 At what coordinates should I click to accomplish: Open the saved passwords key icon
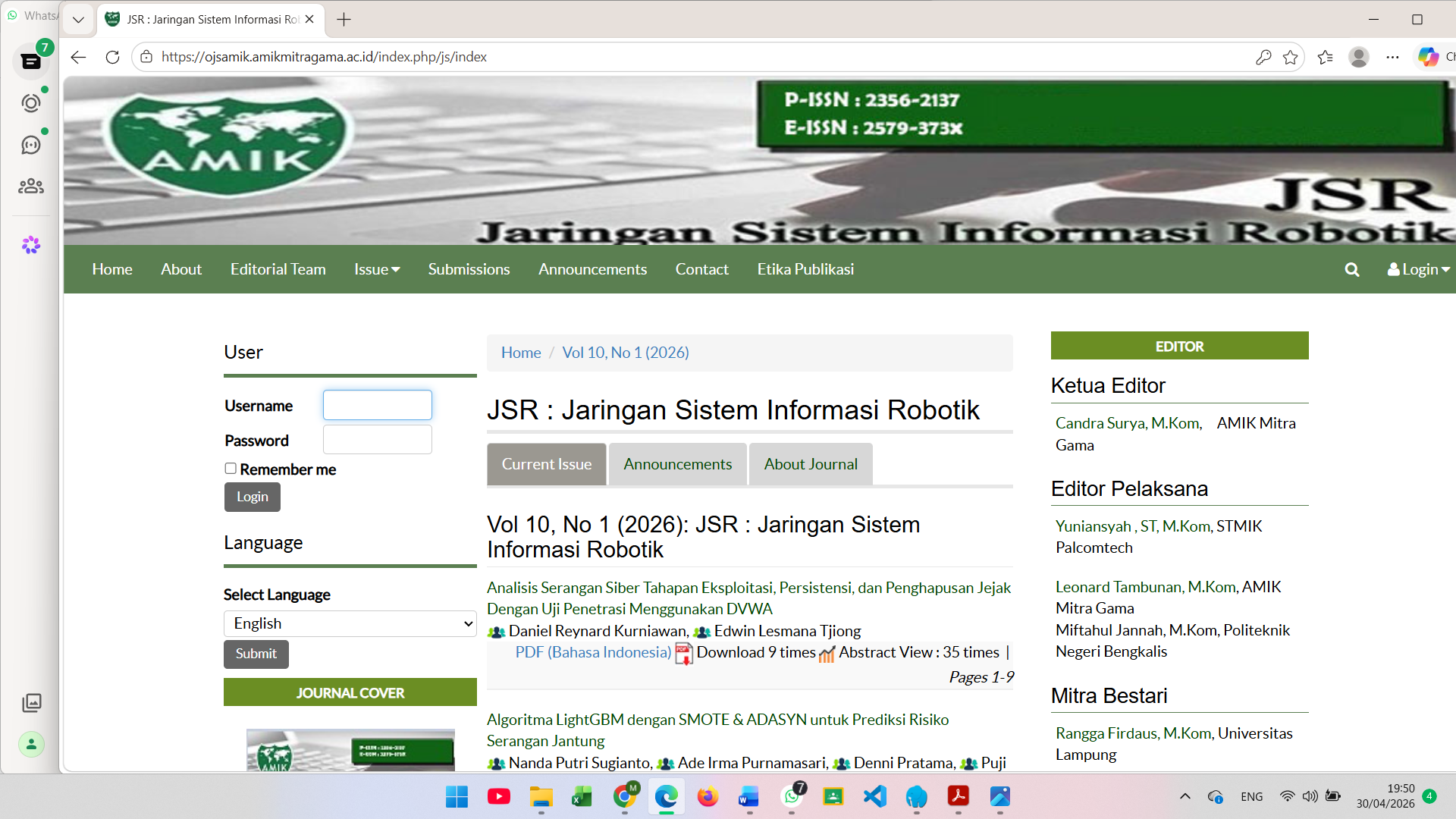(1263, 57)
